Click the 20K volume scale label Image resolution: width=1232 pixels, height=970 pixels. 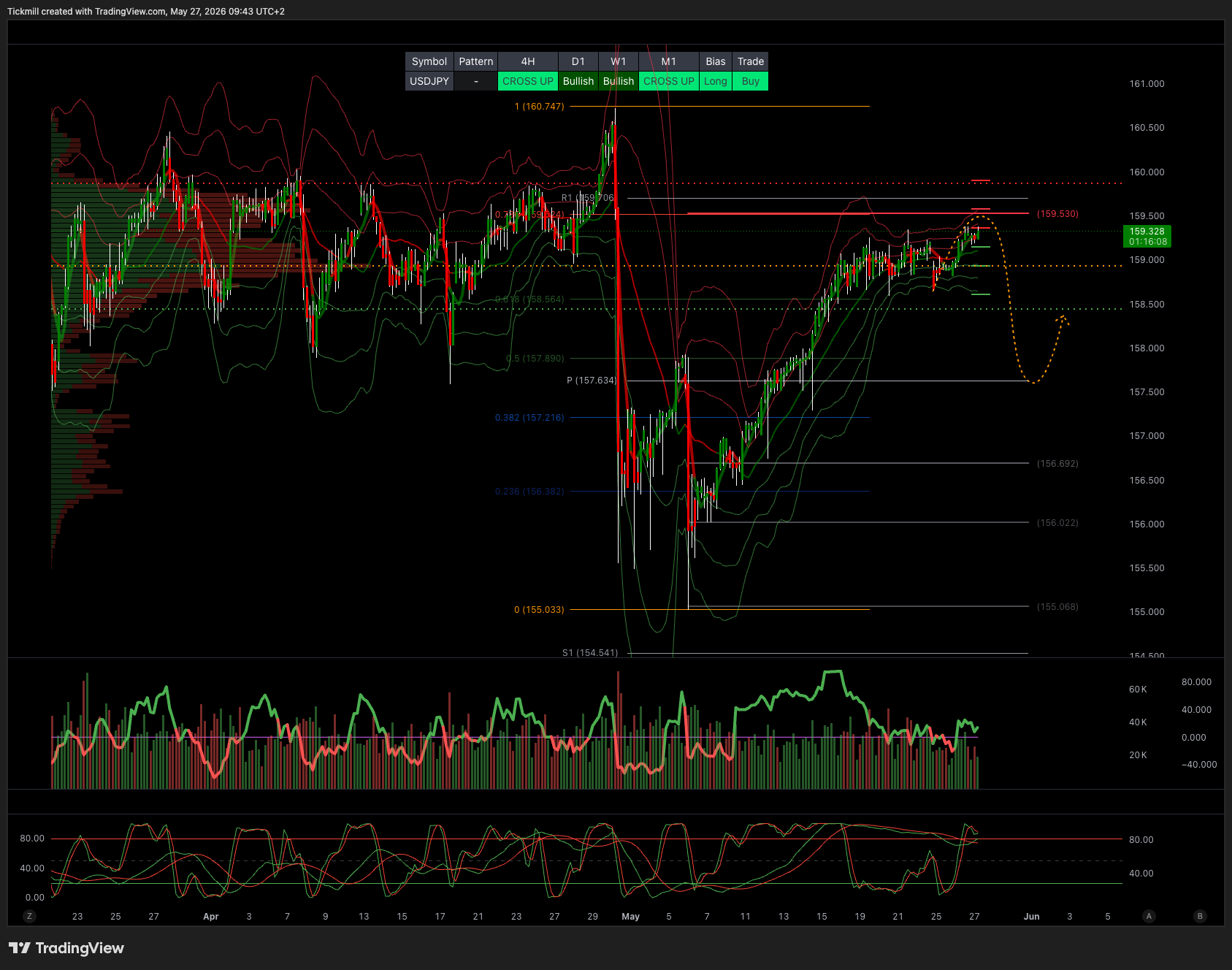pyautogui.click(x=1138, y=755)
